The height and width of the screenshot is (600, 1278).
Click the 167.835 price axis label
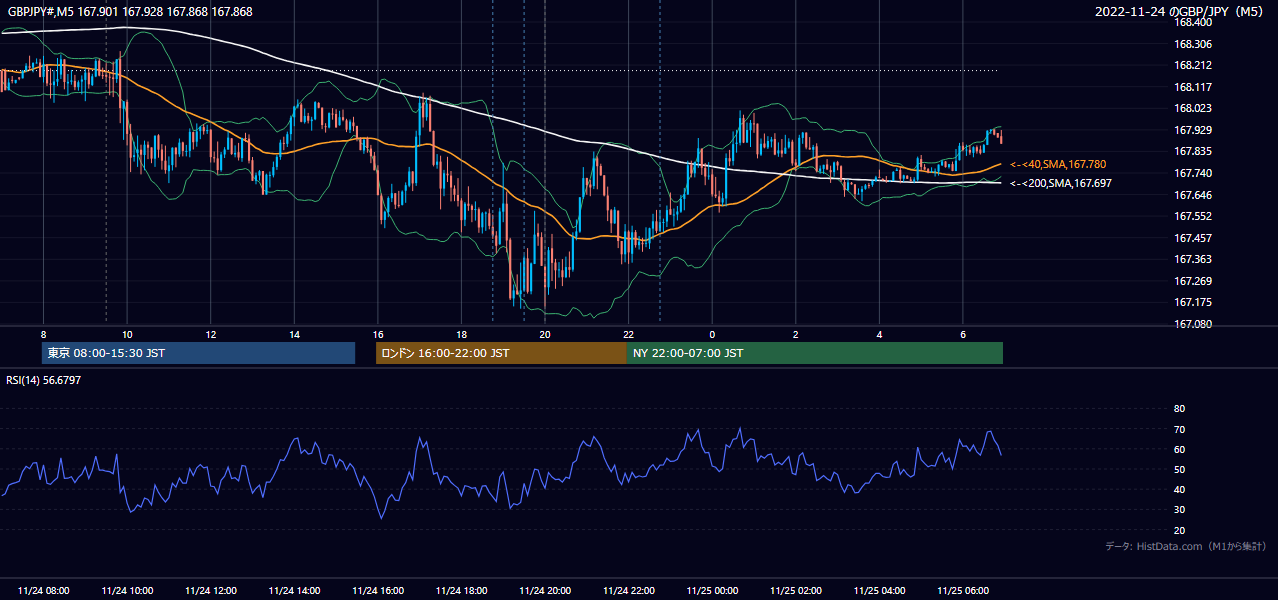point(1192,151)
